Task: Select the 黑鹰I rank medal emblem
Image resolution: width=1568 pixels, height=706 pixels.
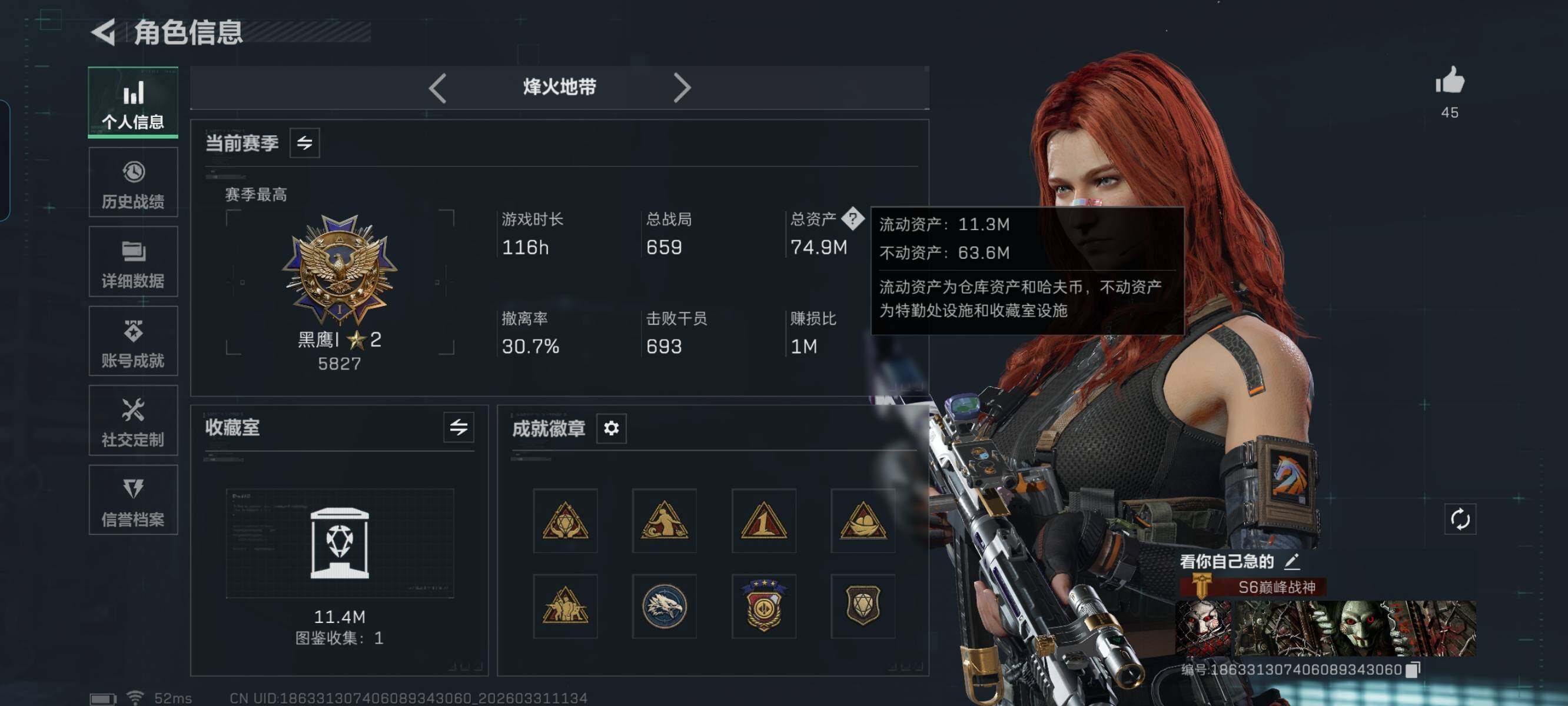Action: (340, 269)
